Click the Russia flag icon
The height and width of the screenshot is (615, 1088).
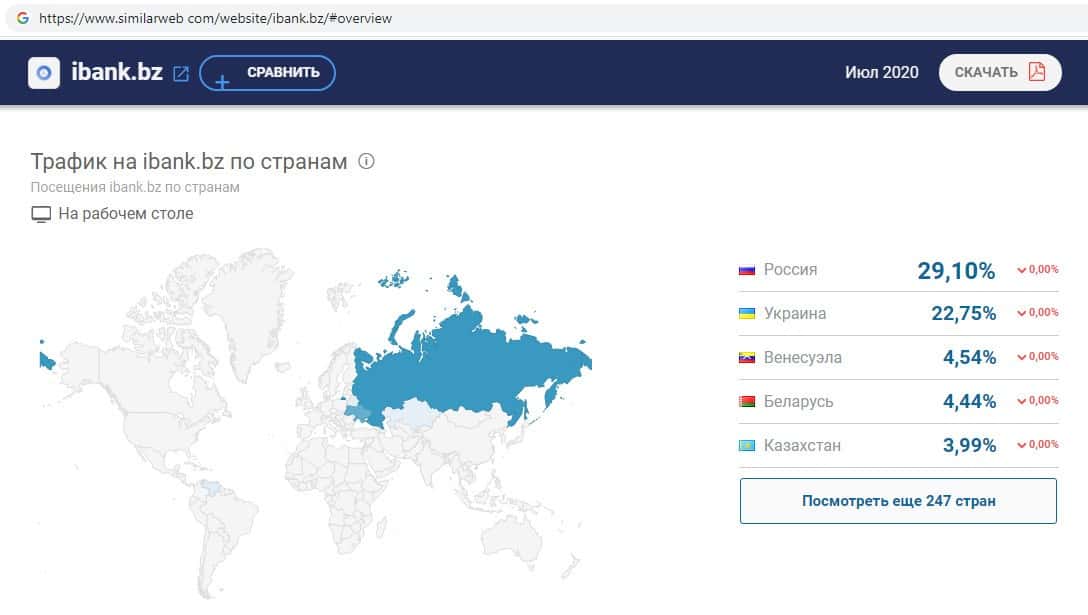pyautogui.click(x=747, y=270)
